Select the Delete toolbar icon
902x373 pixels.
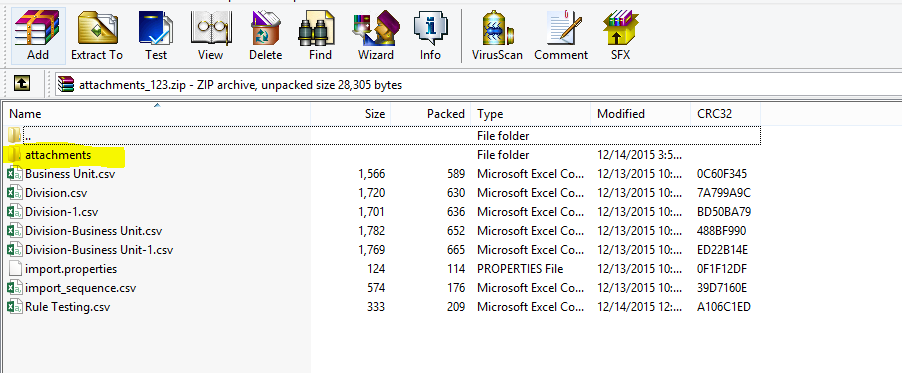tap(266, 36)
